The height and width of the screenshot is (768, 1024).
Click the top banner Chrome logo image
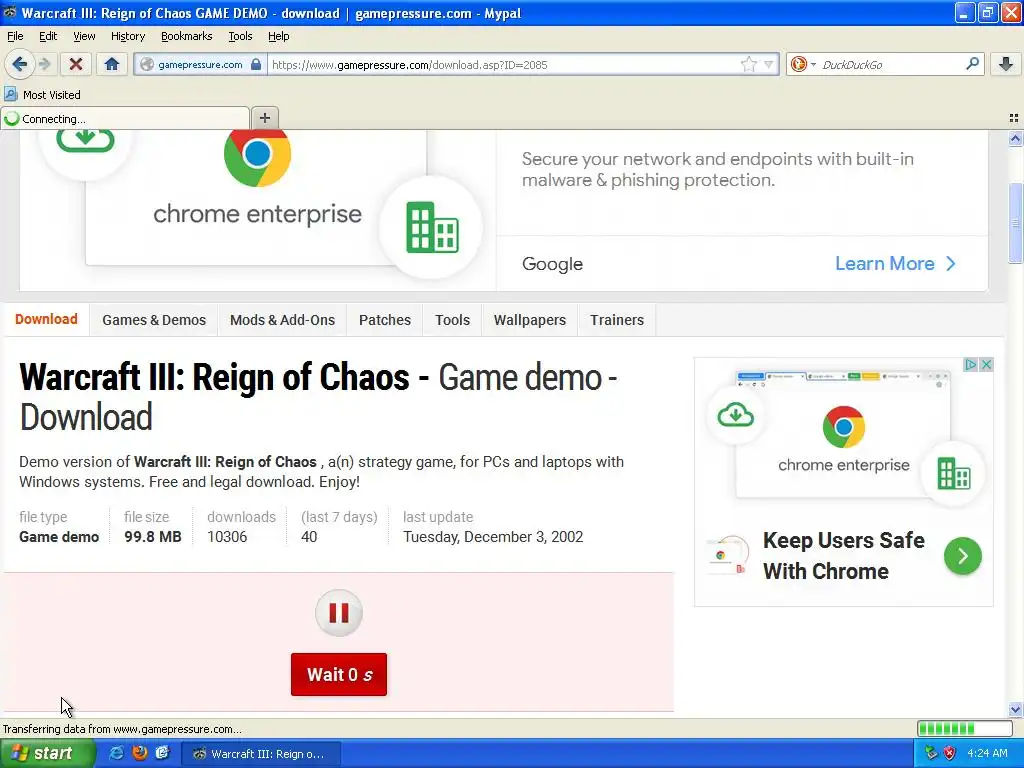click(257, 155)
